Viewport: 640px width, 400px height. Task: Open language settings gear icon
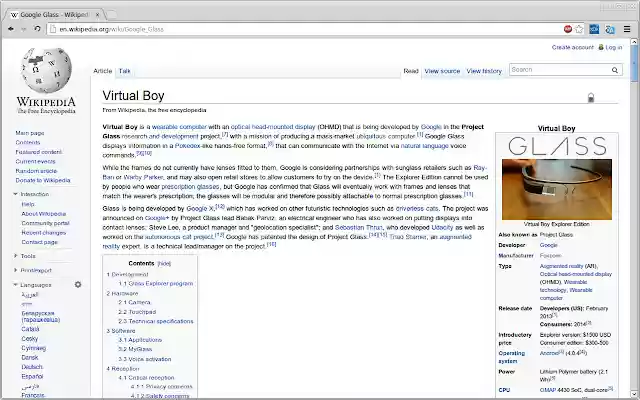[78, 284]
